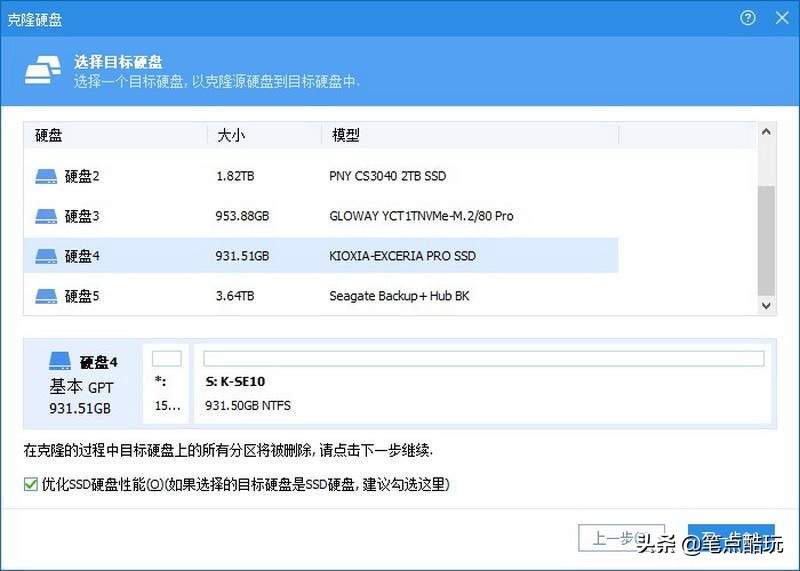Select 硬盘2 row label
Image resolution: width=800 pixels, height=571 pixels.
(82, 177)
